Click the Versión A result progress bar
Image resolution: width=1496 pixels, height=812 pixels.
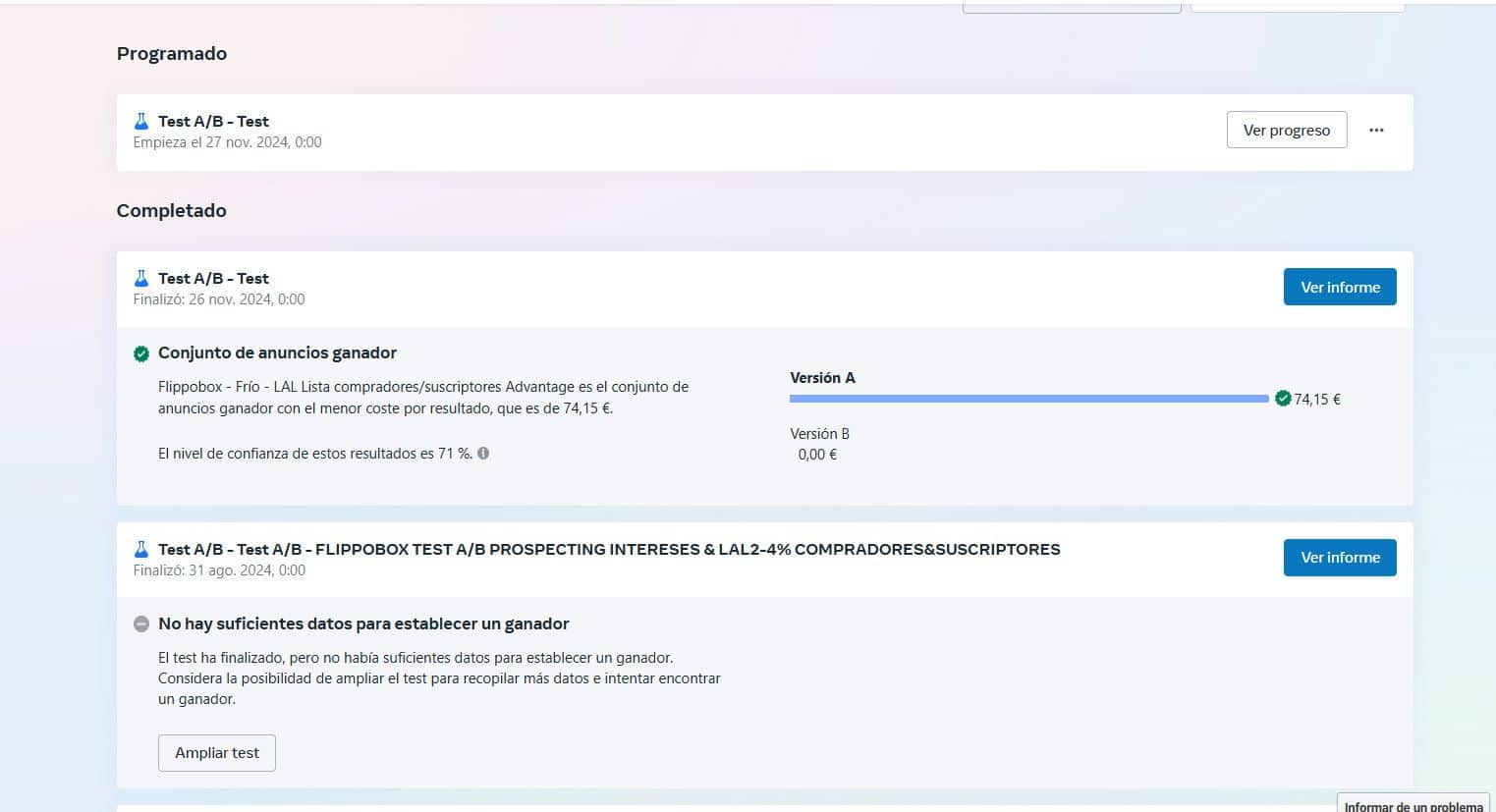(1028, 399)
